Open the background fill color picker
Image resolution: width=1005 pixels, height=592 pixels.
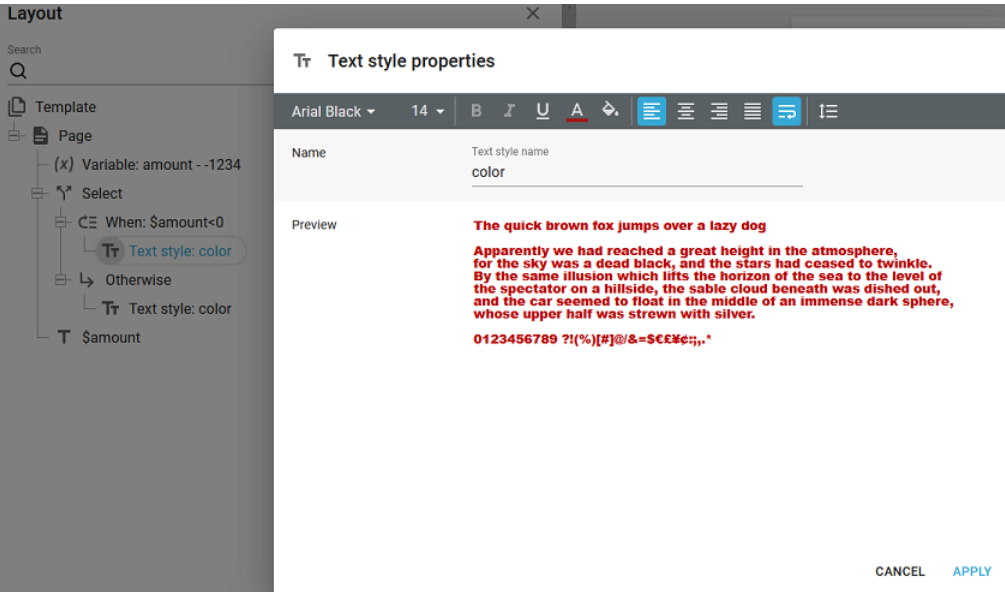tap(610, 110)
